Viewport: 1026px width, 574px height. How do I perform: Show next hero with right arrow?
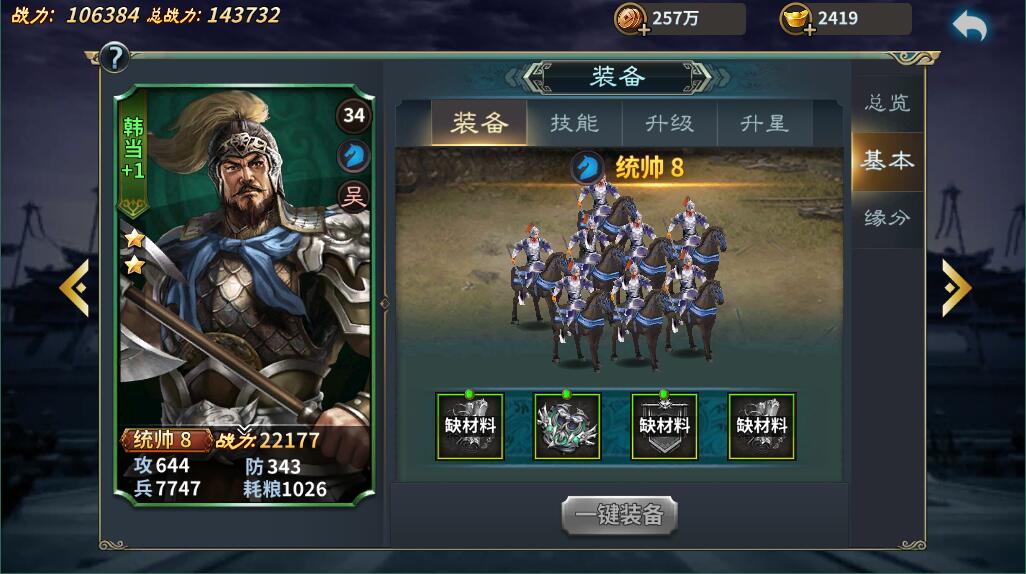956,287
